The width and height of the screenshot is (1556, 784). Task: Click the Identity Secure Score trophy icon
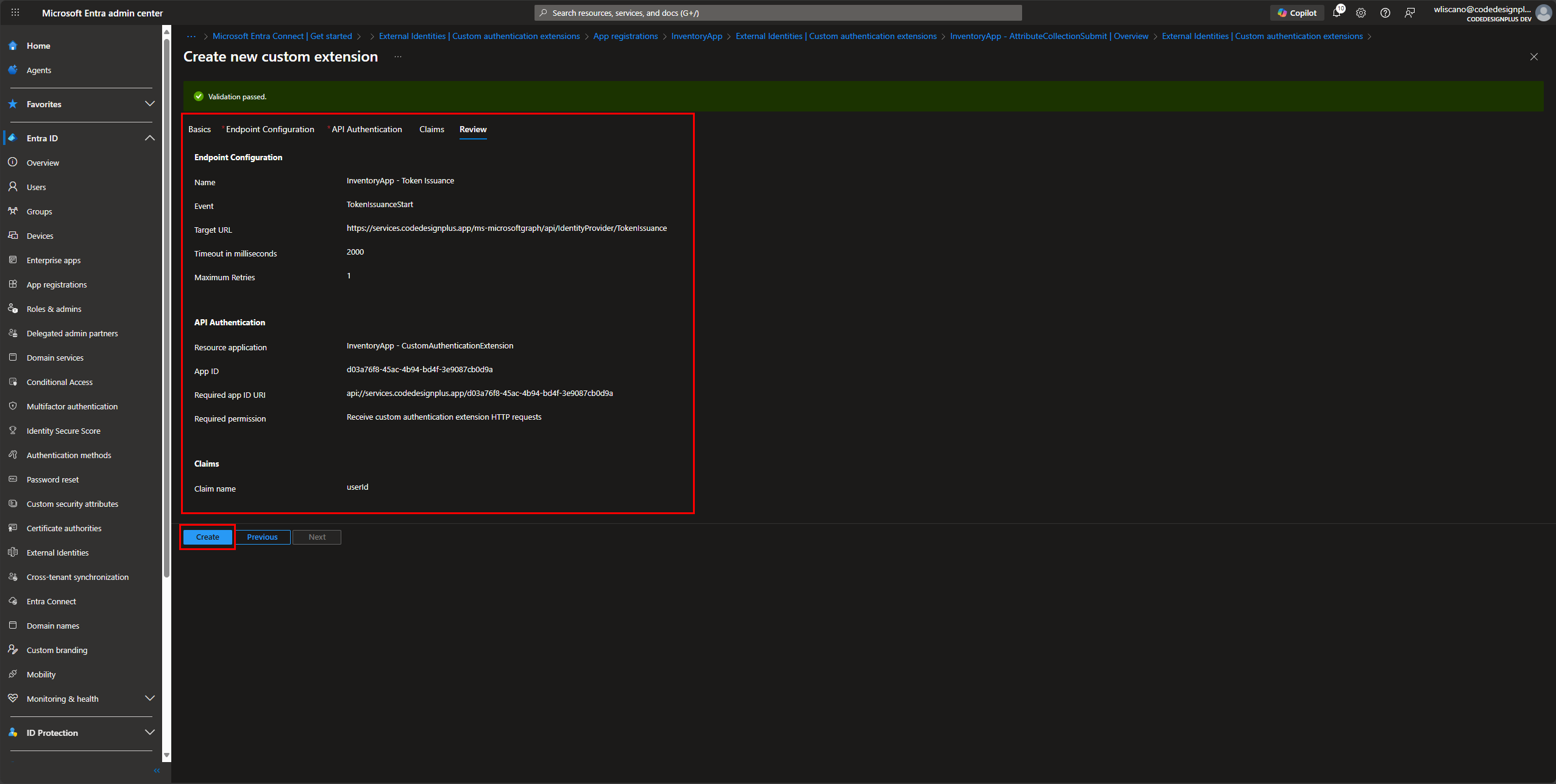click(13, 431)
